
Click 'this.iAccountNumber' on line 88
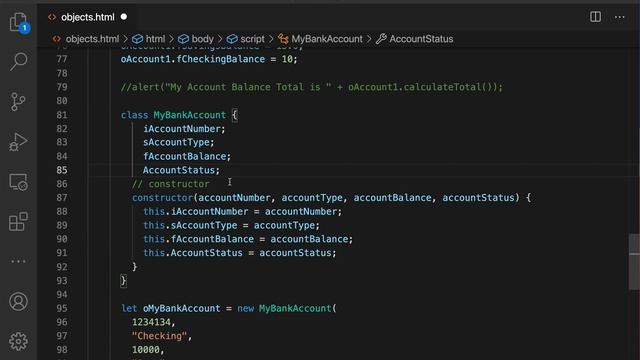[x=196, y=212]
